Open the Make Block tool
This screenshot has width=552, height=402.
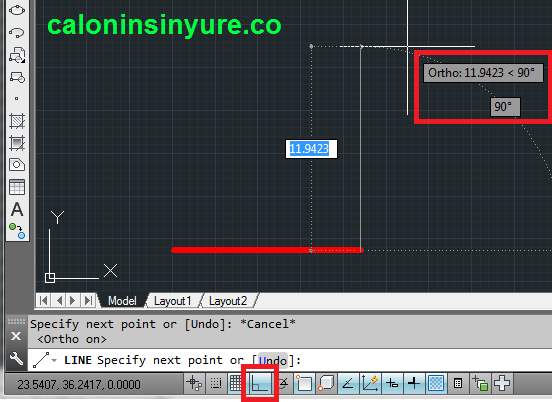coord(17,77)
